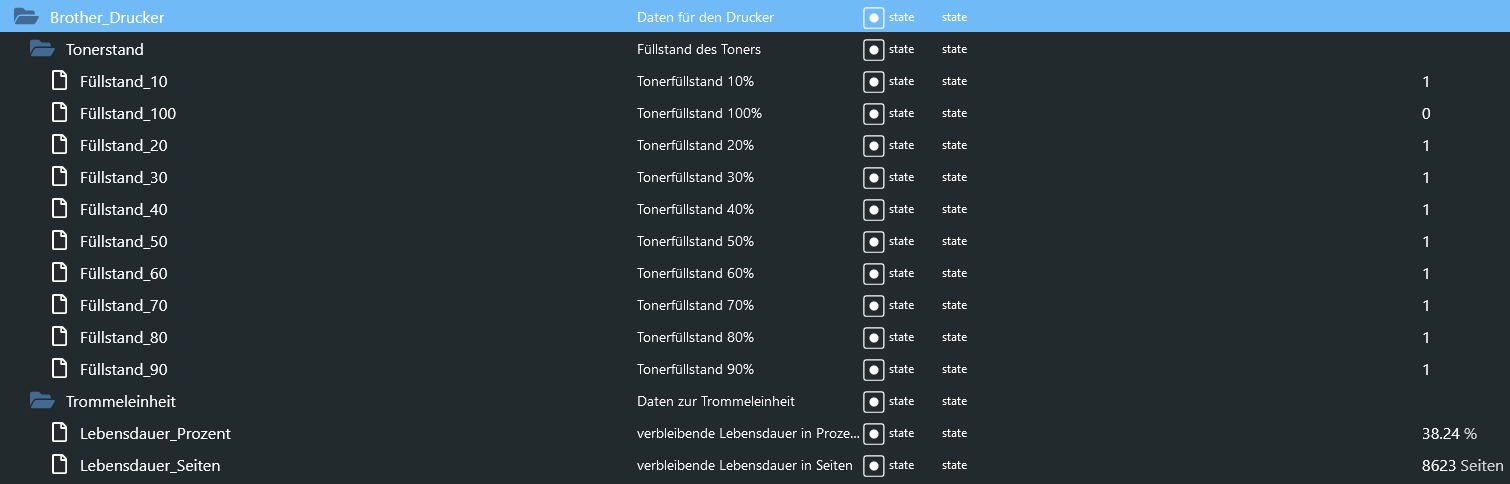
Task: Click the Lebensdauer_Seiten file icon
Action: click(59, 465)
